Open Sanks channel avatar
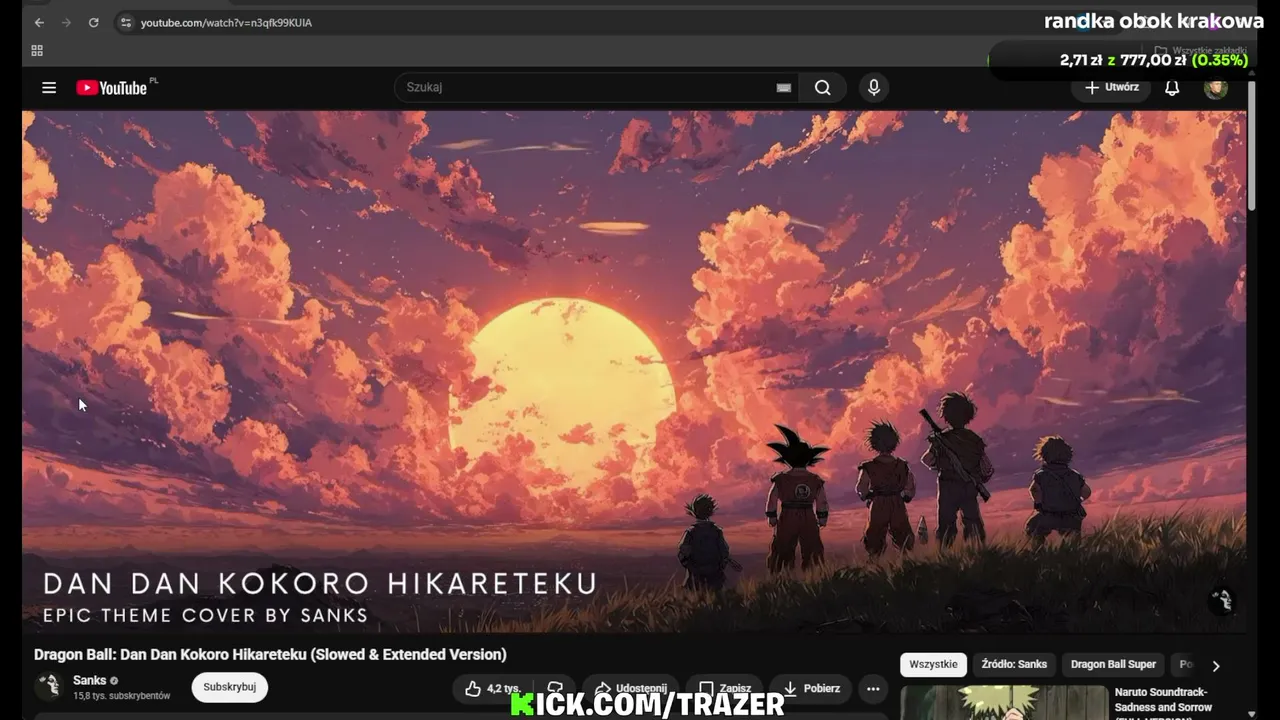 48,686
